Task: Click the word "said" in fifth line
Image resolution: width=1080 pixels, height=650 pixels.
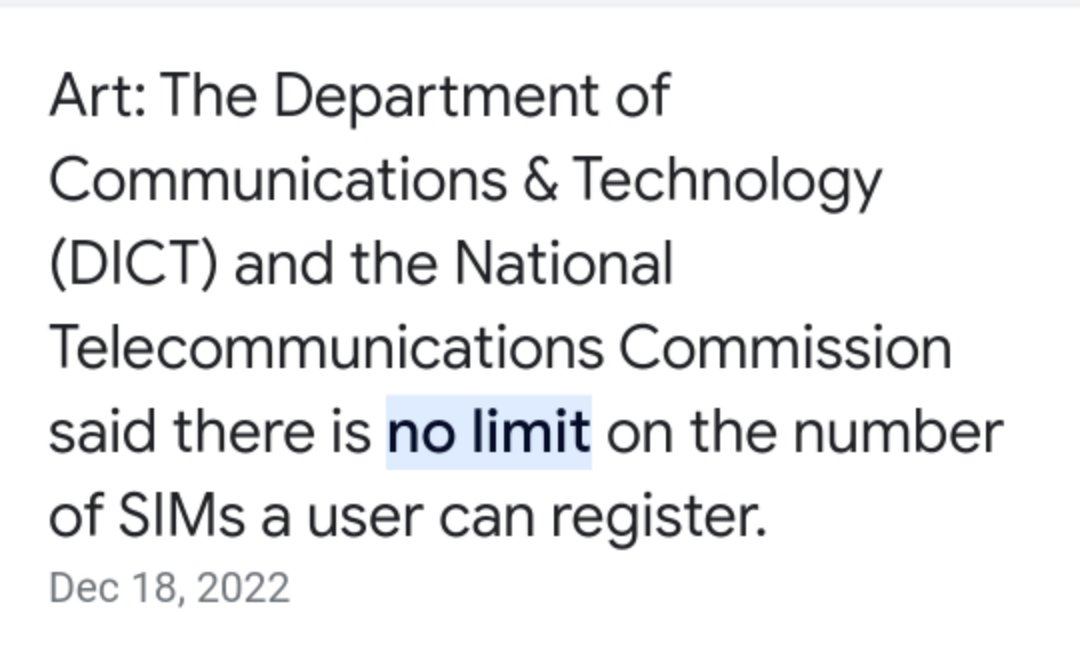Action: (103, 432)
